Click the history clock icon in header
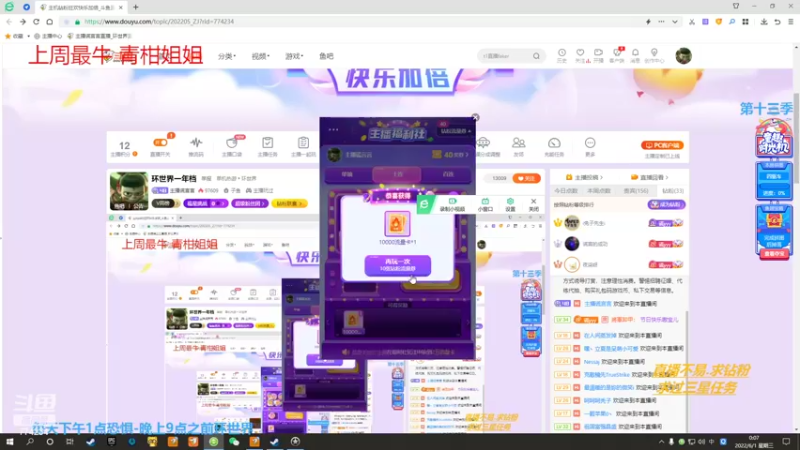Screen dimensions: 800x450 click(562, 55)
